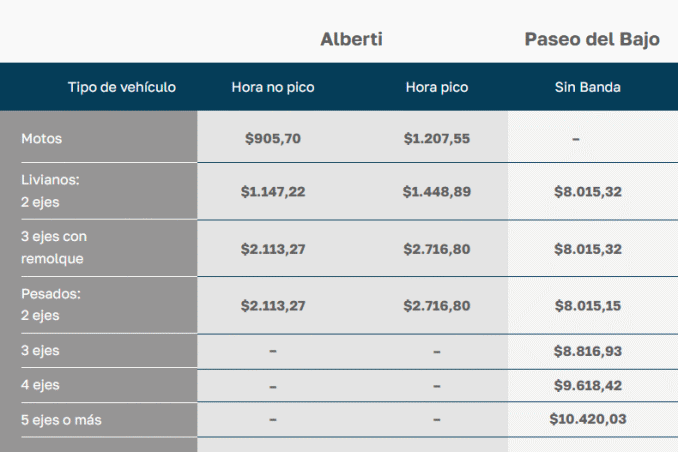Click the Paseo del Bajo heading
The height and width of the screenshot is (452, 678).
592,40
